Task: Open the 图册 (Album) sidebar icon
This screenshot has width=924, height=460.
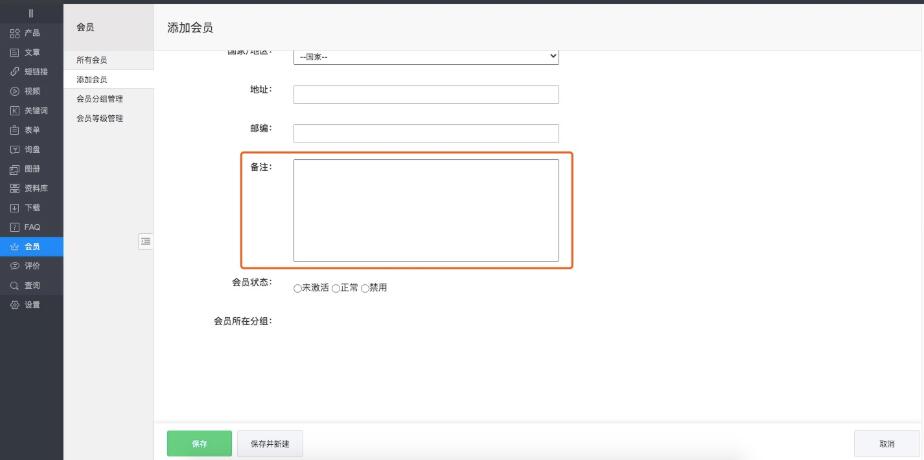Action: tap(15, 169)
